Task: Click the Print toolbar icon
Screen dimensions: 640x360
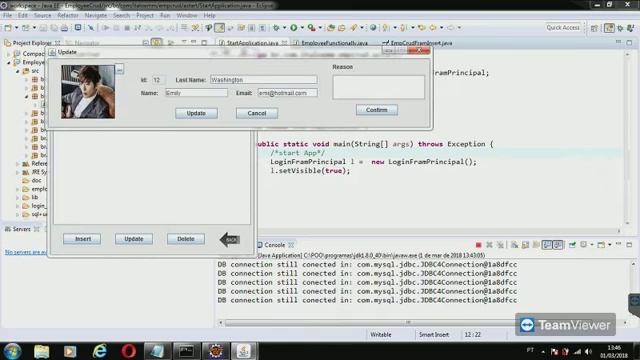Action: click(x=64, y=28)
